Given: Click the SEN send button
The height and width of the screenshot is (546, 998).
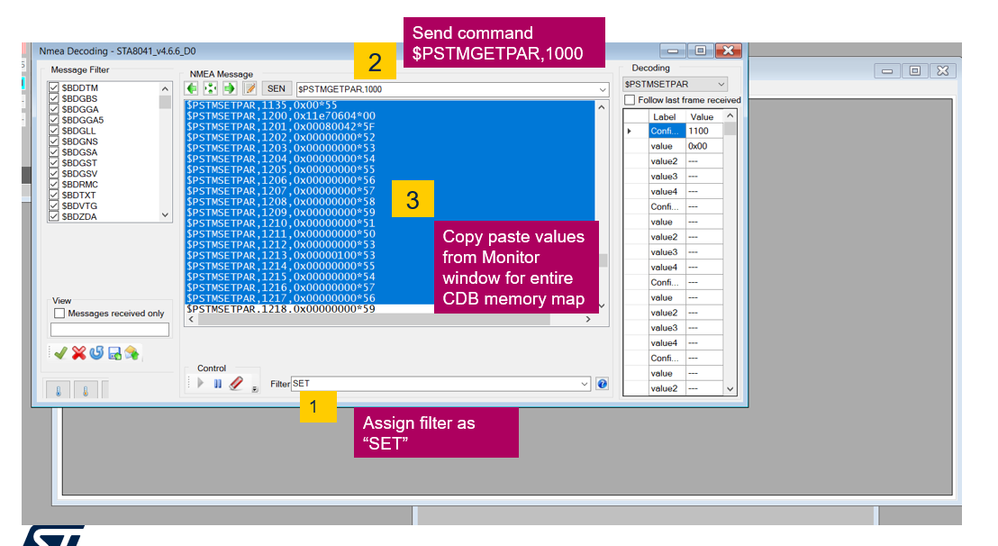Looking at the screenshot, I should tap(276, 89).
